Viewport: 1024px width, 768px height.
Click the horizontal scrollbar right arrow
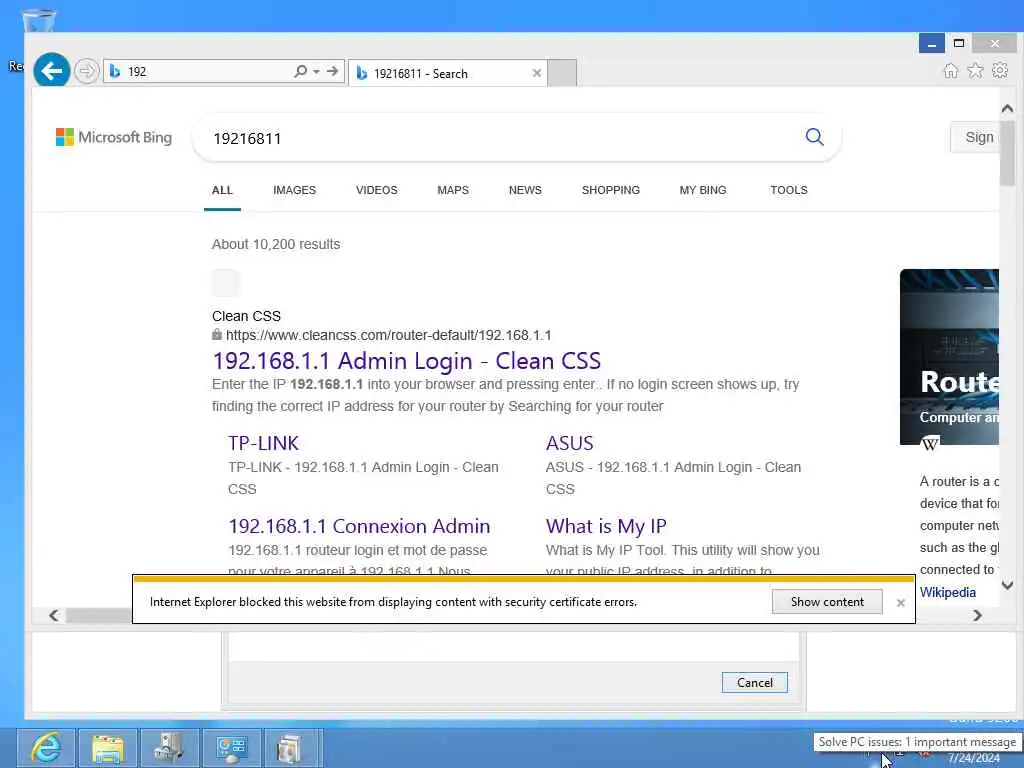tap(977, 615)
